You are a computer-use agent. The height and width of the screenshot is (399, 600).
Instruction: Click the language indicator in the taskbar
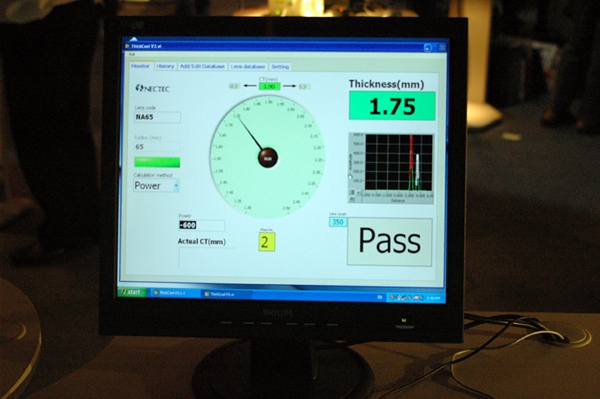click(x=380, y=297)
